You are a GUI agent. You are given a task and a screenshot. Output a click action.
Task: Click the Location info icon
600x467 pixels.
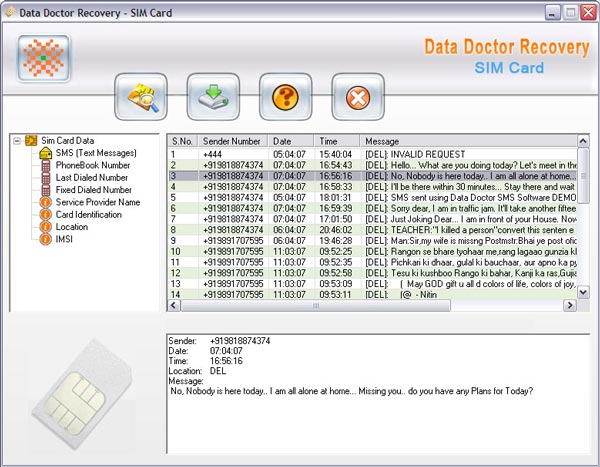click(x=46, y=227)
